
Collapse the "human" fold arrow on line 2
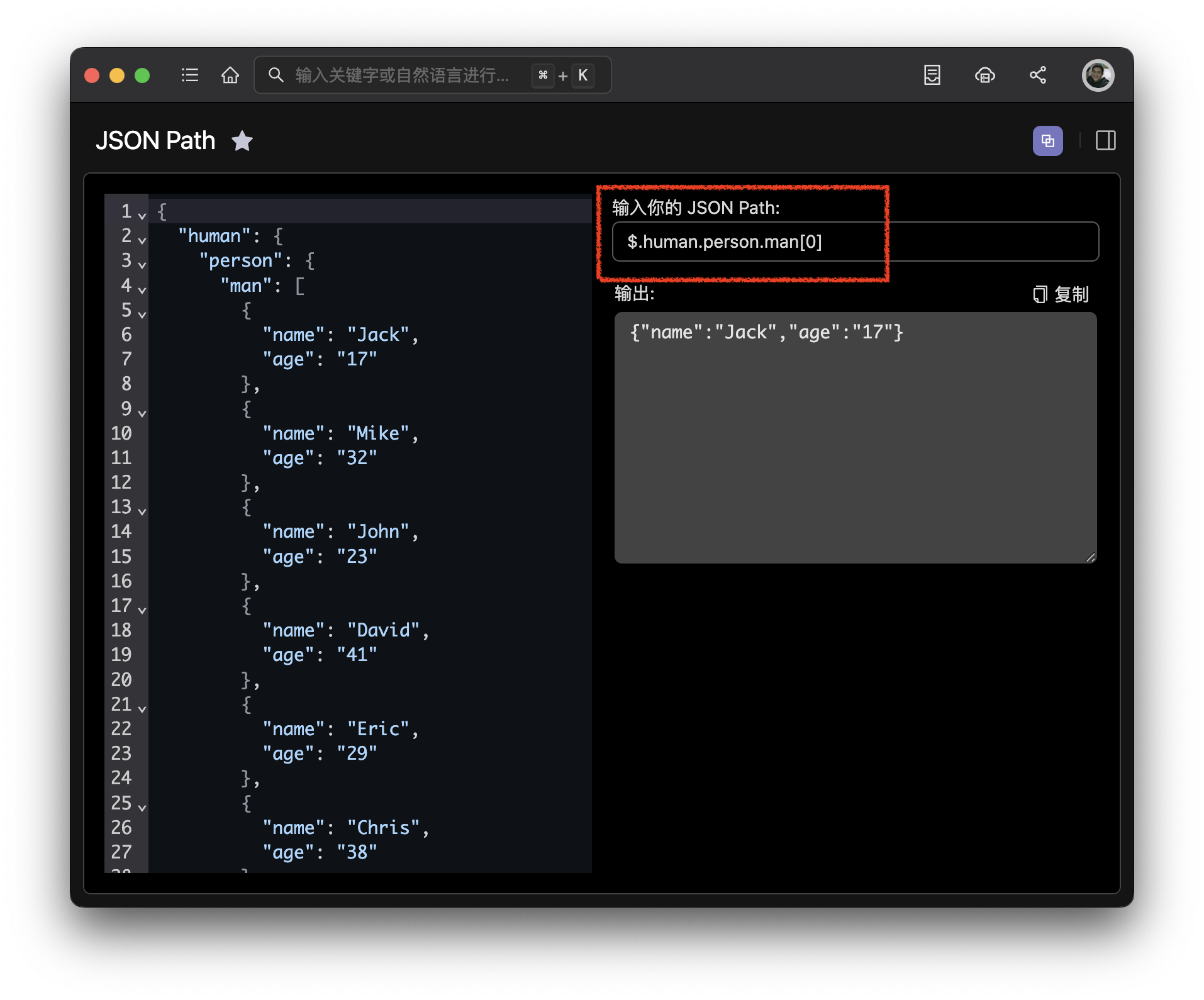point(142,240)
